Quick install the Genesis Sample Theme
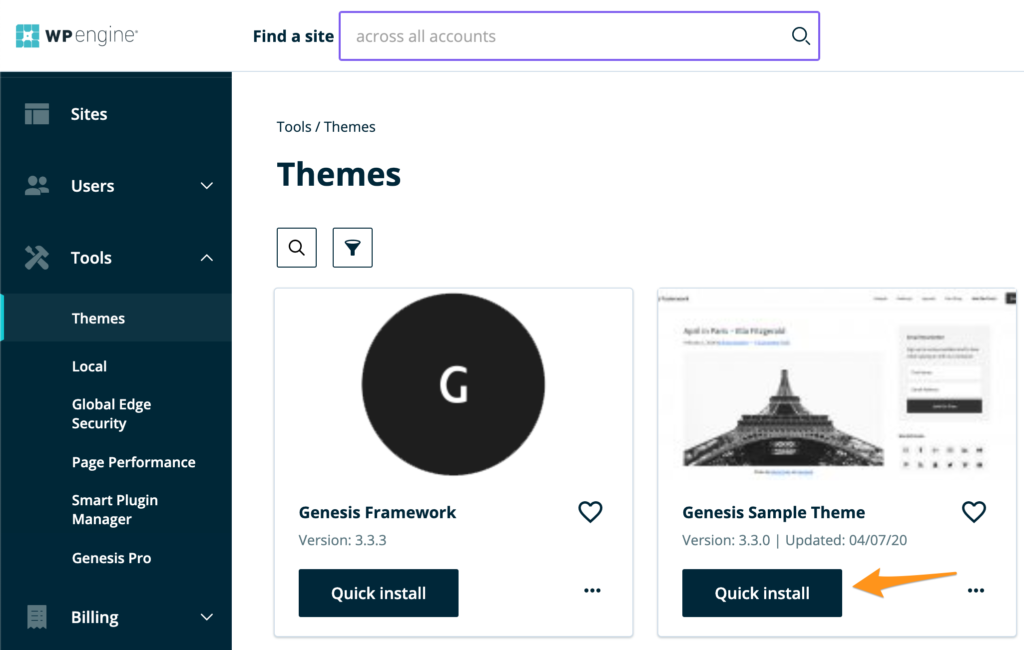The width and height of the screenshot is (1024, 650). click(x=761, y=593)
